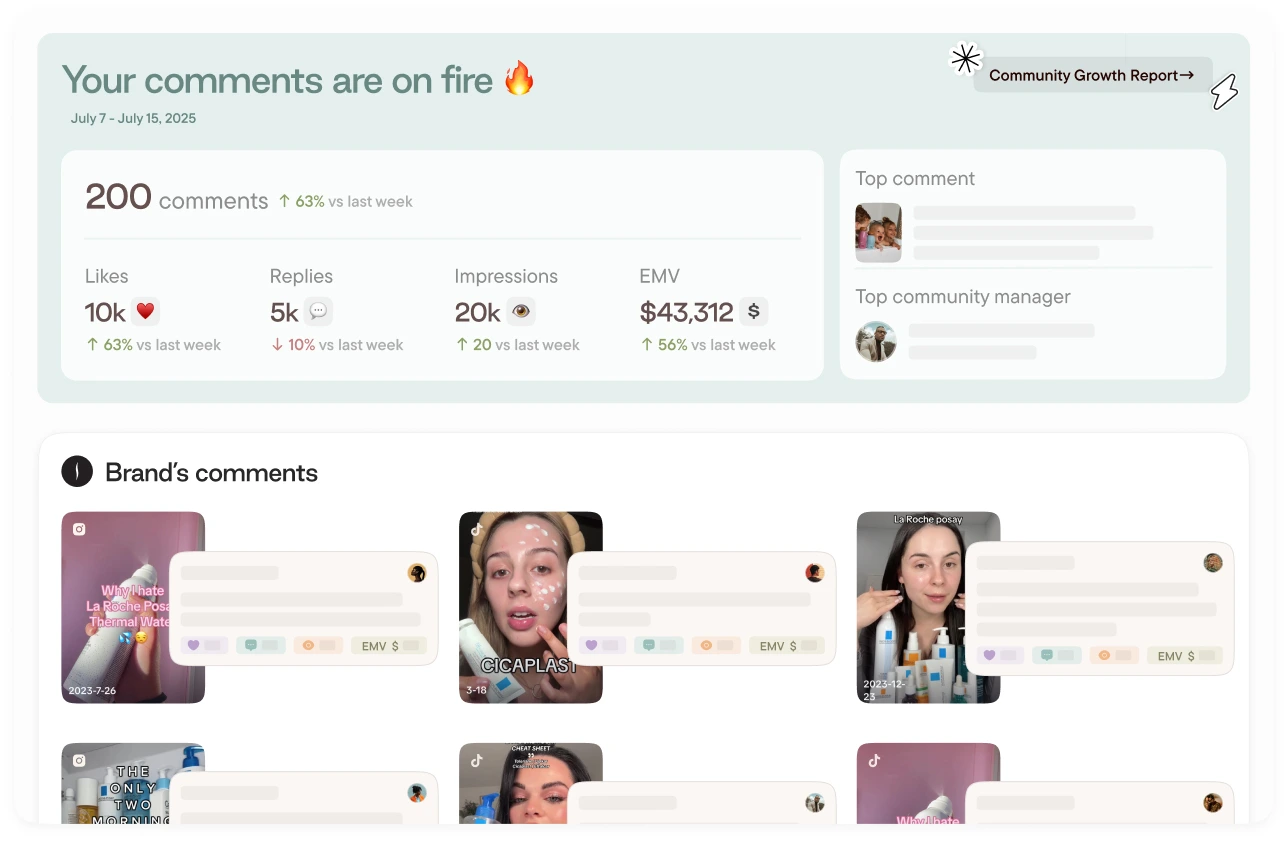The image size is (1288, 842).
Task: Click purple heart tag on first comment card
Action: pos(204,646)
